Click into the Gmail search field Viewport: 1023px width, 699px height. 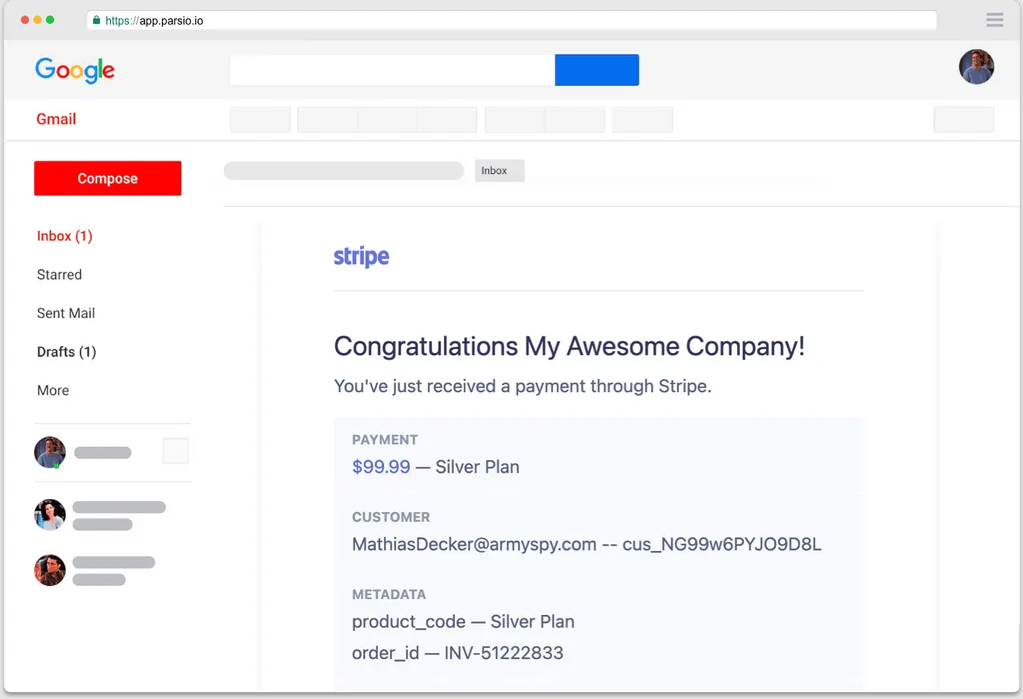coord(390,70)
